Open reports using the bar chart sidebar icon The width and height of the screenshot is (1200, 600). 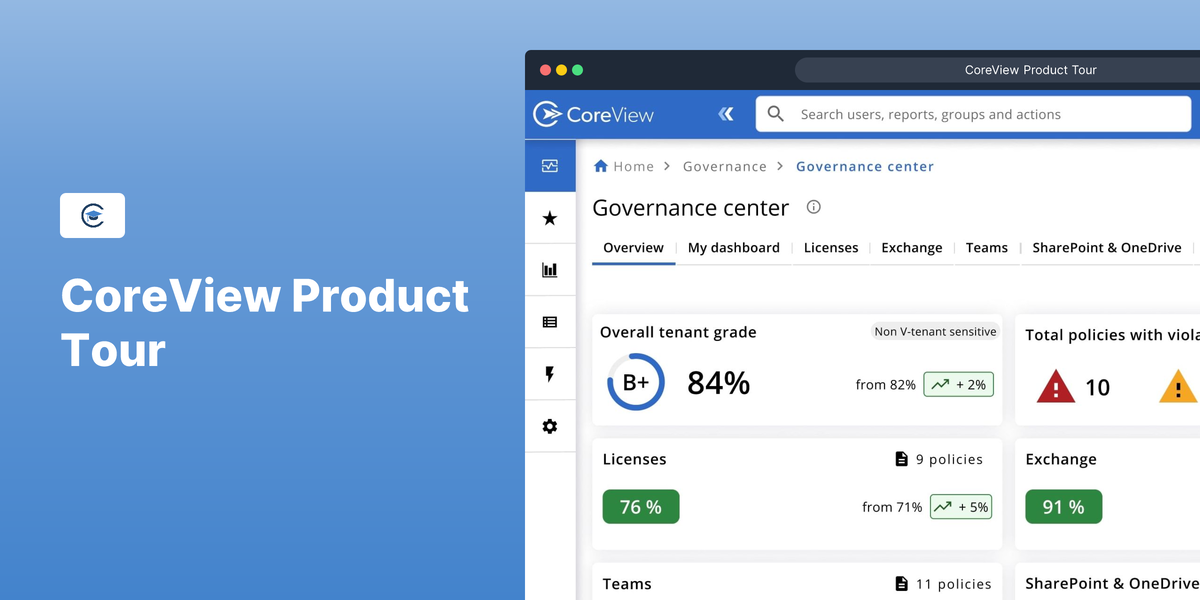tap(550, 269)
